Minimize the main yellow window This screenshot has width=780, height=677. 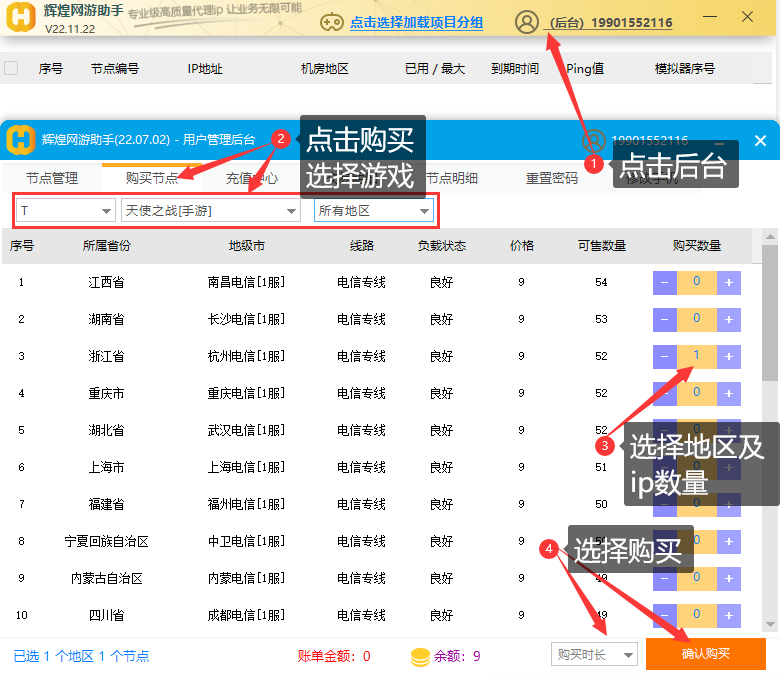click(x=710, y=17)
